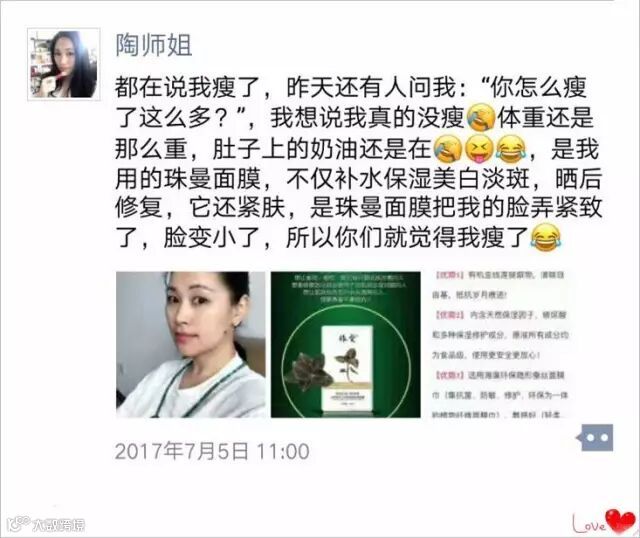Open 陶师姐's profile avatar
The width and height of the screenshot is (640, 538).
point(64,64)
